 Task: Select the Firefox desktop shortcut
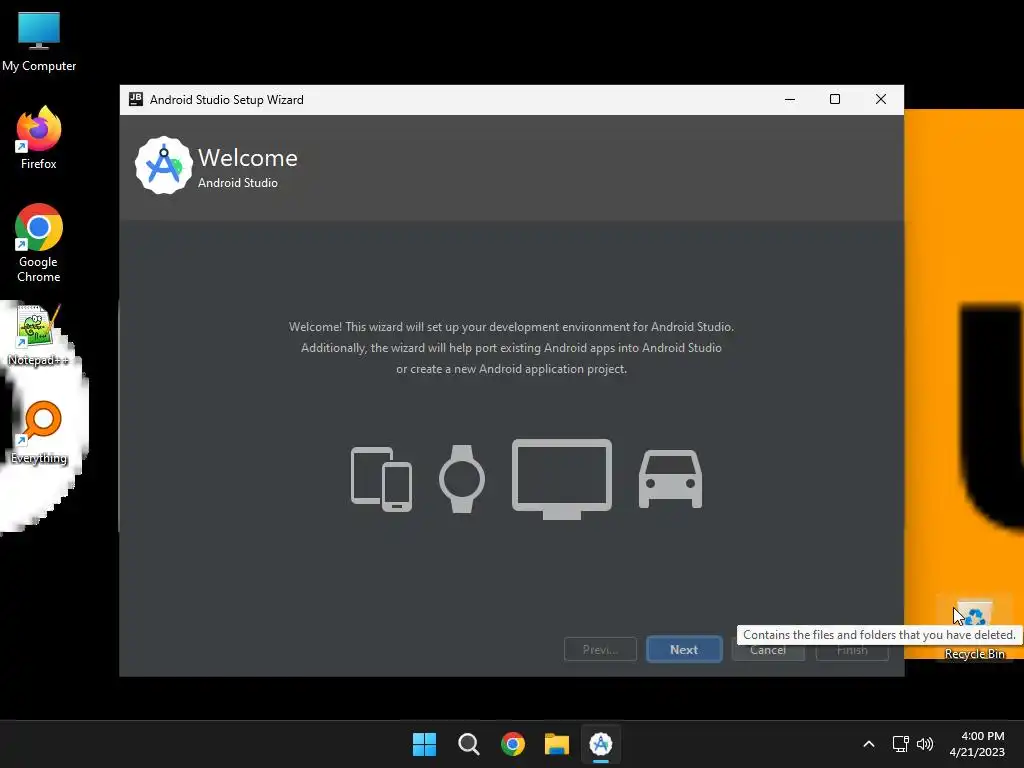(39, 138)
